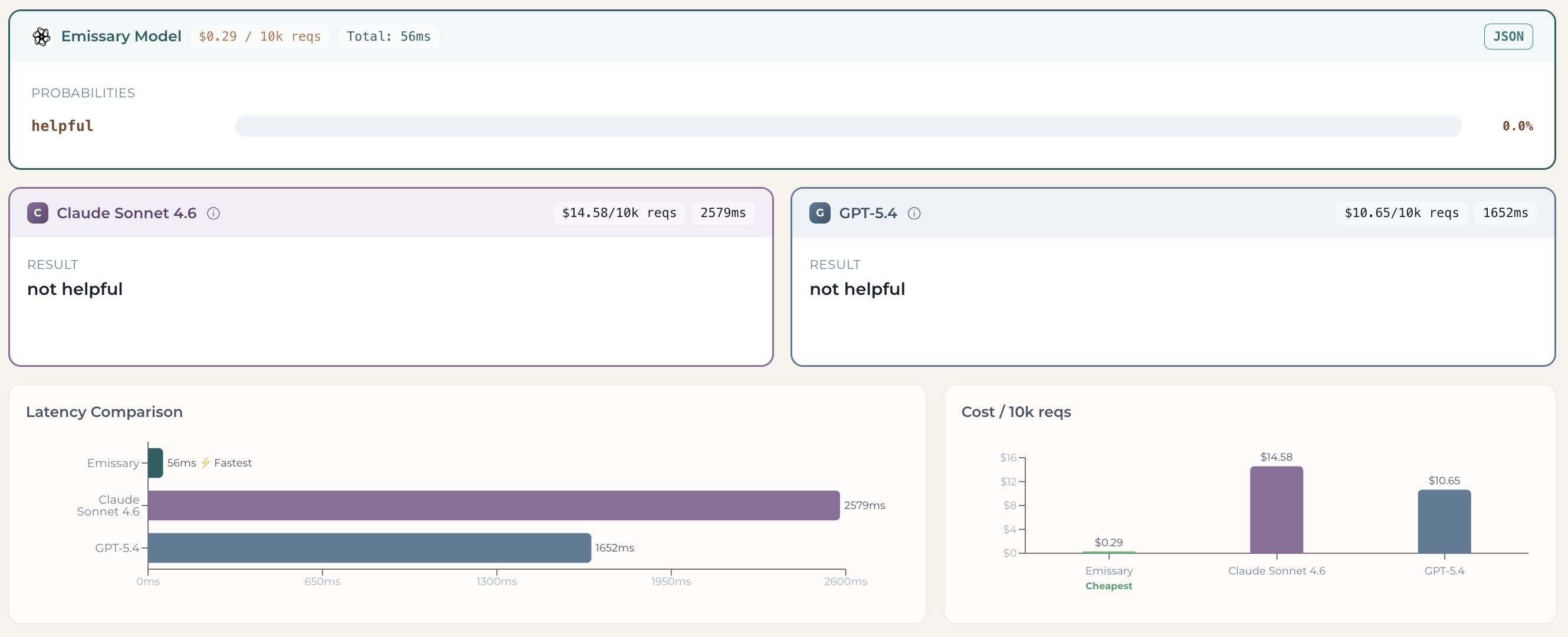Screen dimensions: 1568x637
Task: Click the lightning bolt Fastest icon
Action: 206,463
